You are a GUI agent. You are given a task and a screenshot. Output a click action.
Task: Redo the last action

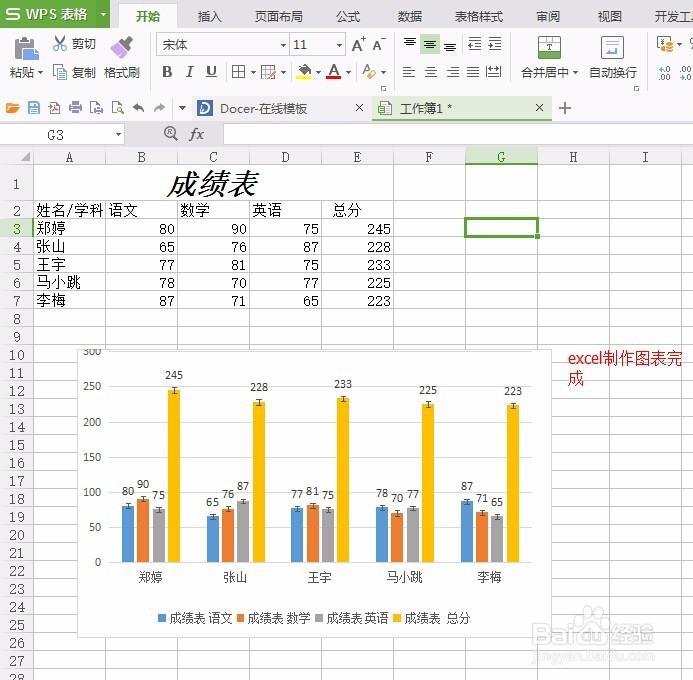[x=159, y=108]
